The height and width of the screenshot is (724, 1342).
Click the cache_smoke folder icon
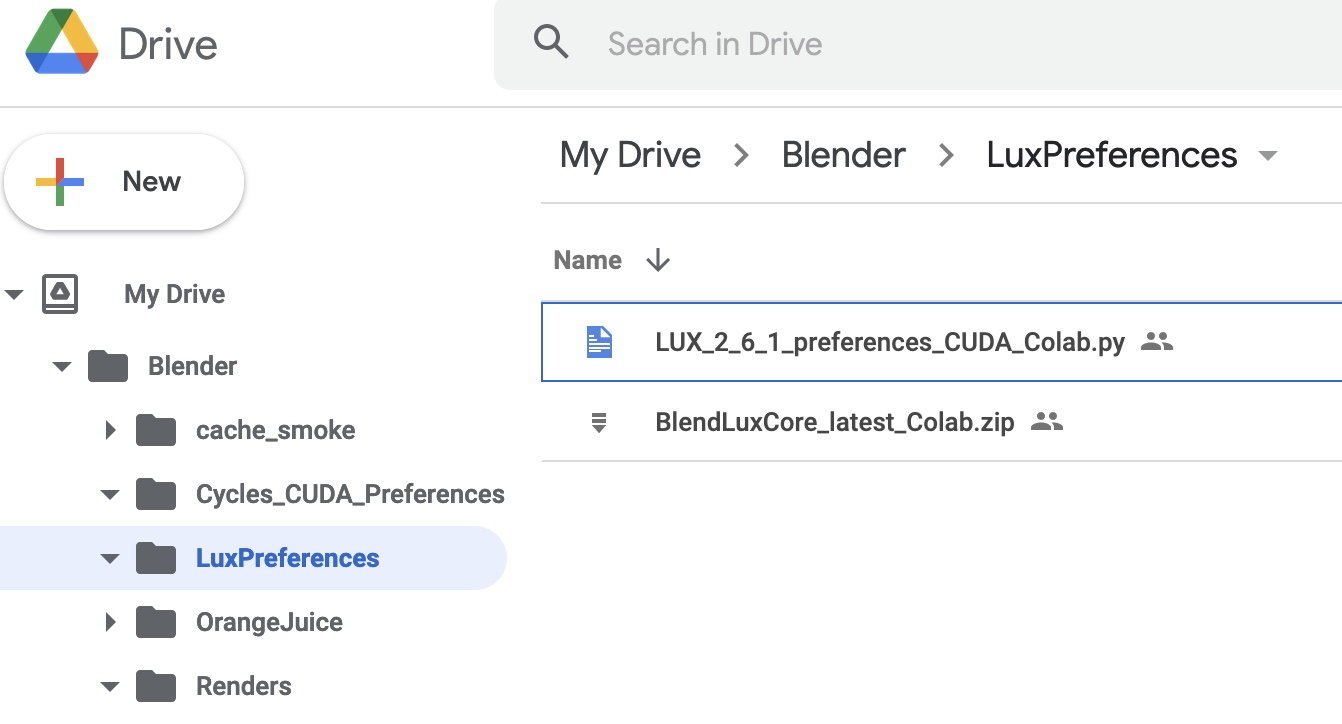pos(156,430)
